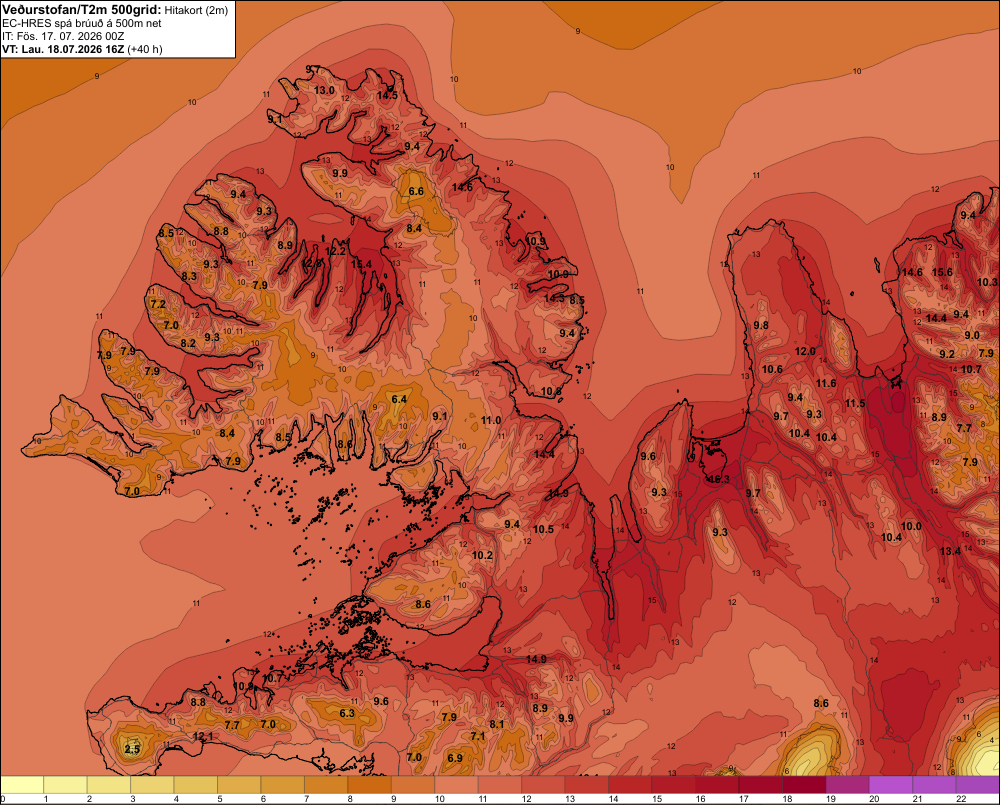Click the '6.6' temperature label

(416, 191)
